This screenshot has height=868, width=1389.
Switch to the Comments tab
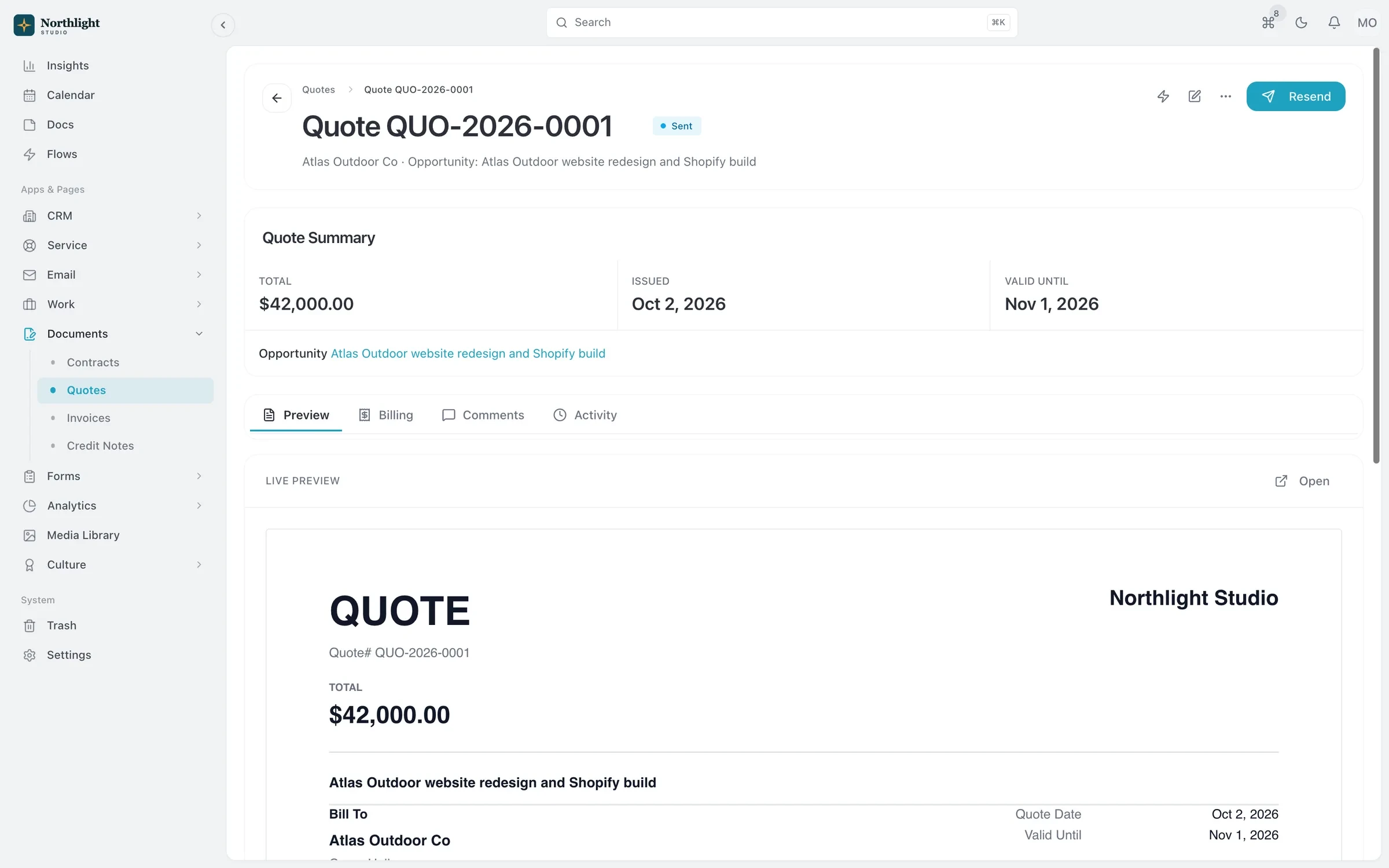pyautogui.click(x=483, y=415)
